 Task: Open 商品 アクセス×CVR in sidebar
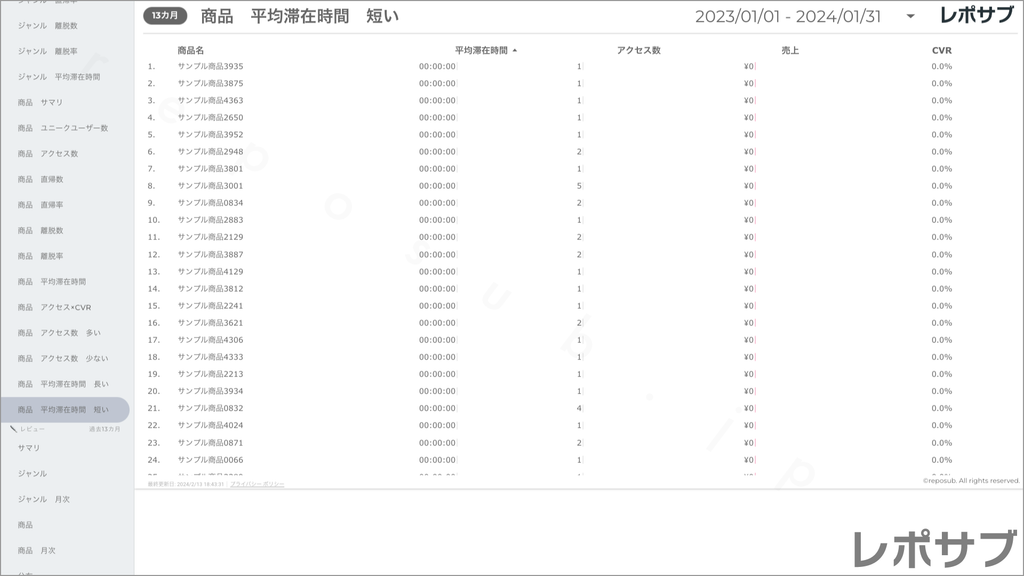54,307
